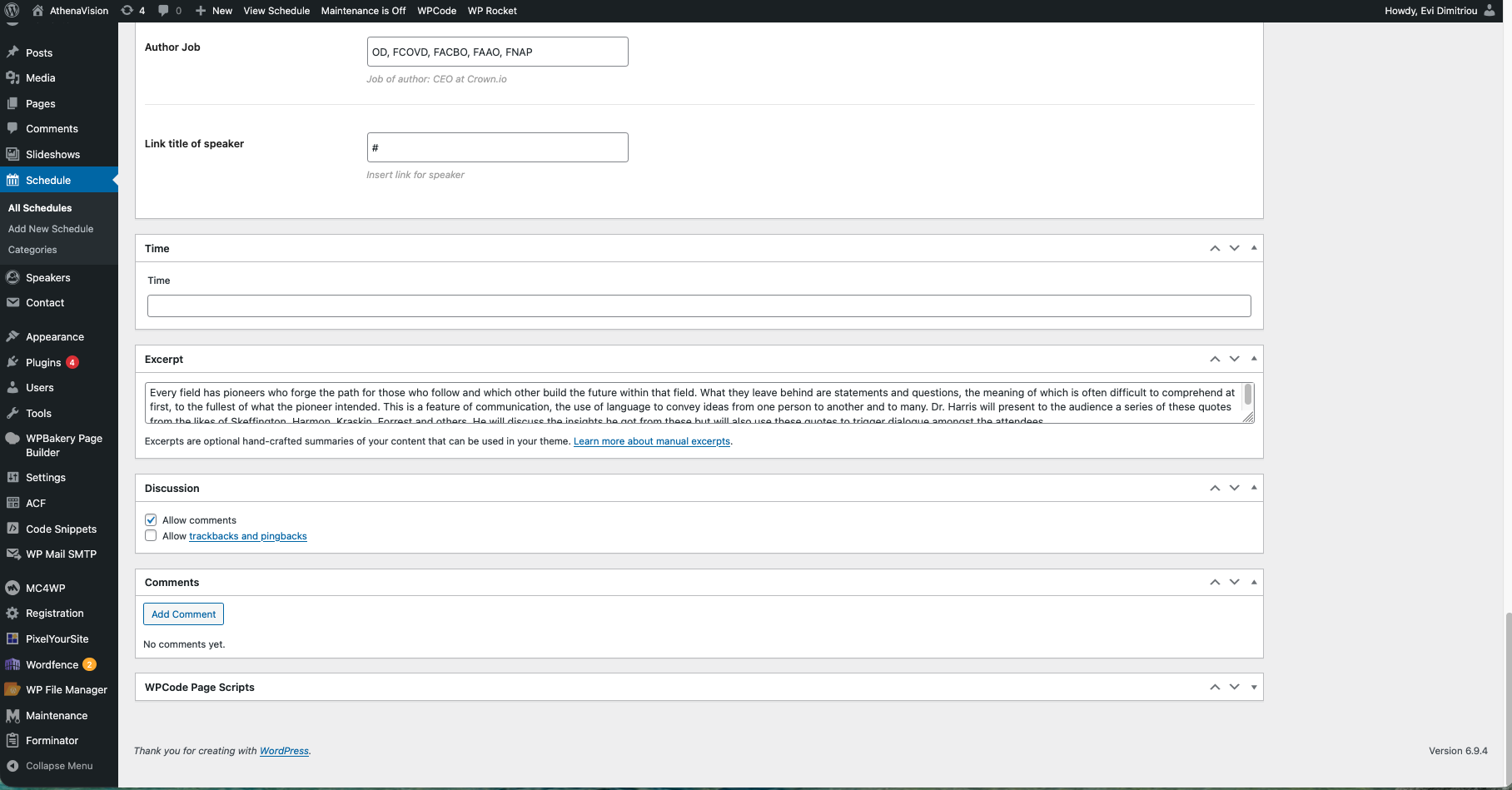Open Wordfence from its sidebar icon

[x=12, y=664]
